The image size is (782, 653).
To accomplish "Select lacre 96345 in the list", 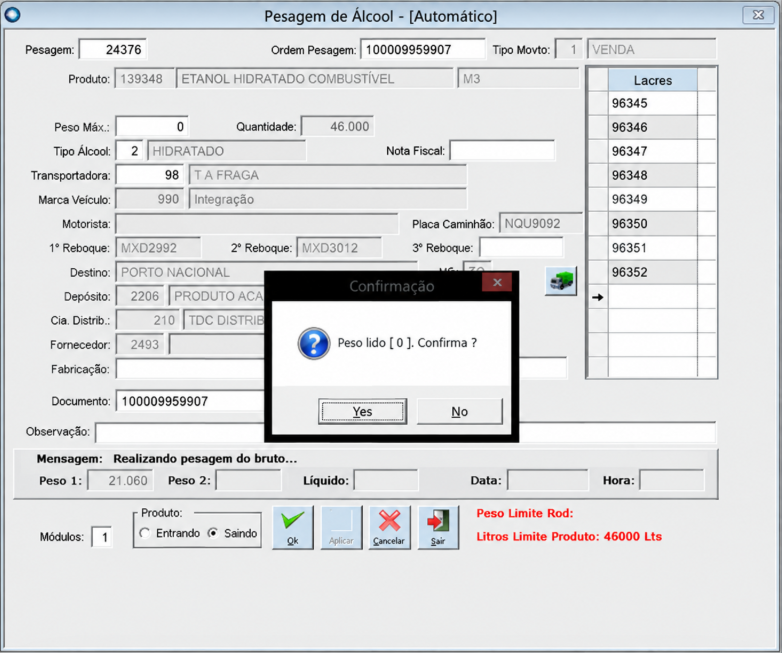I will (652, 103).
